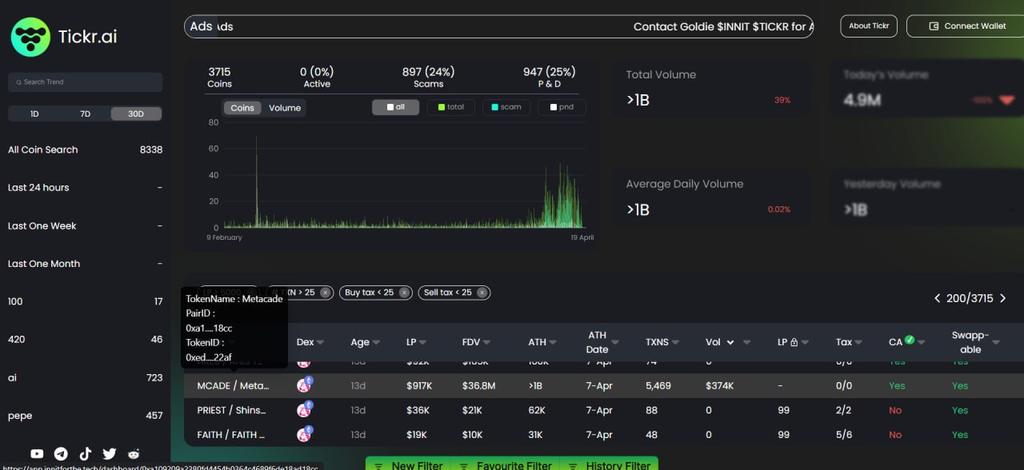Select the '420' trend entry

(x=85, y=339)
